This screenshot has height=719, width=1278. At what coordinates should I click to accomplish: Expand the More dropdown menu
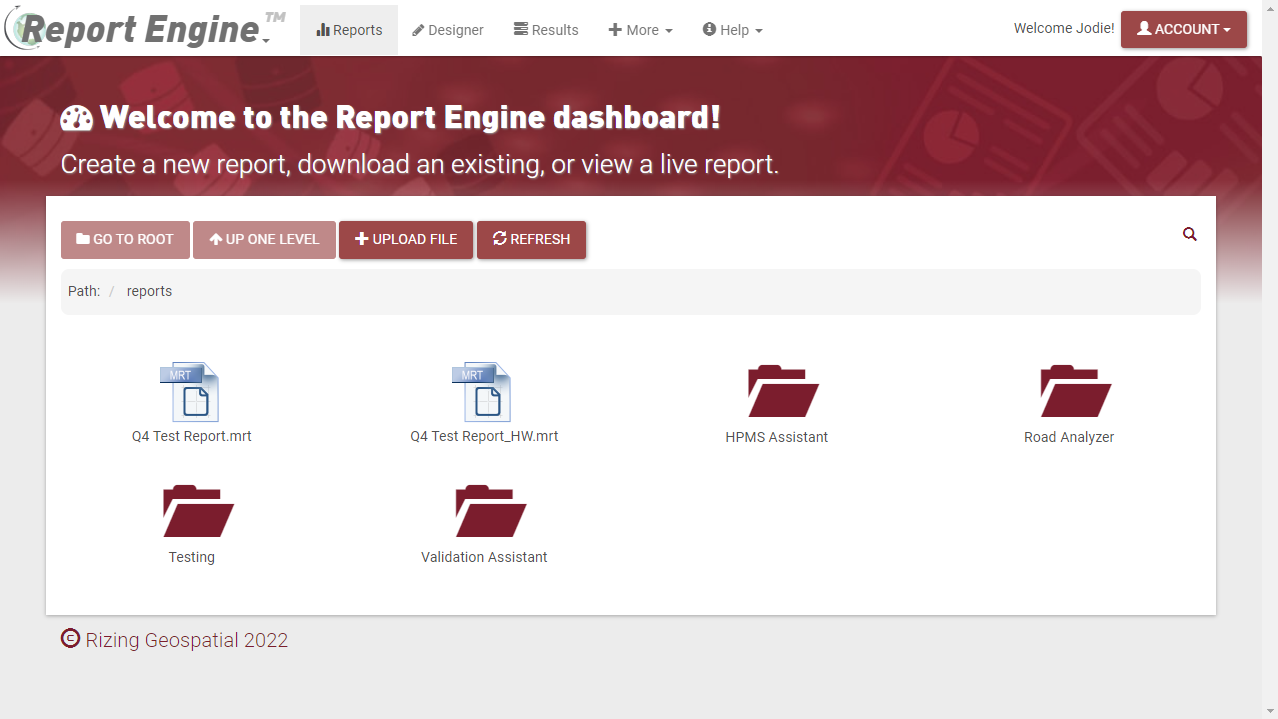coord(641,30)
